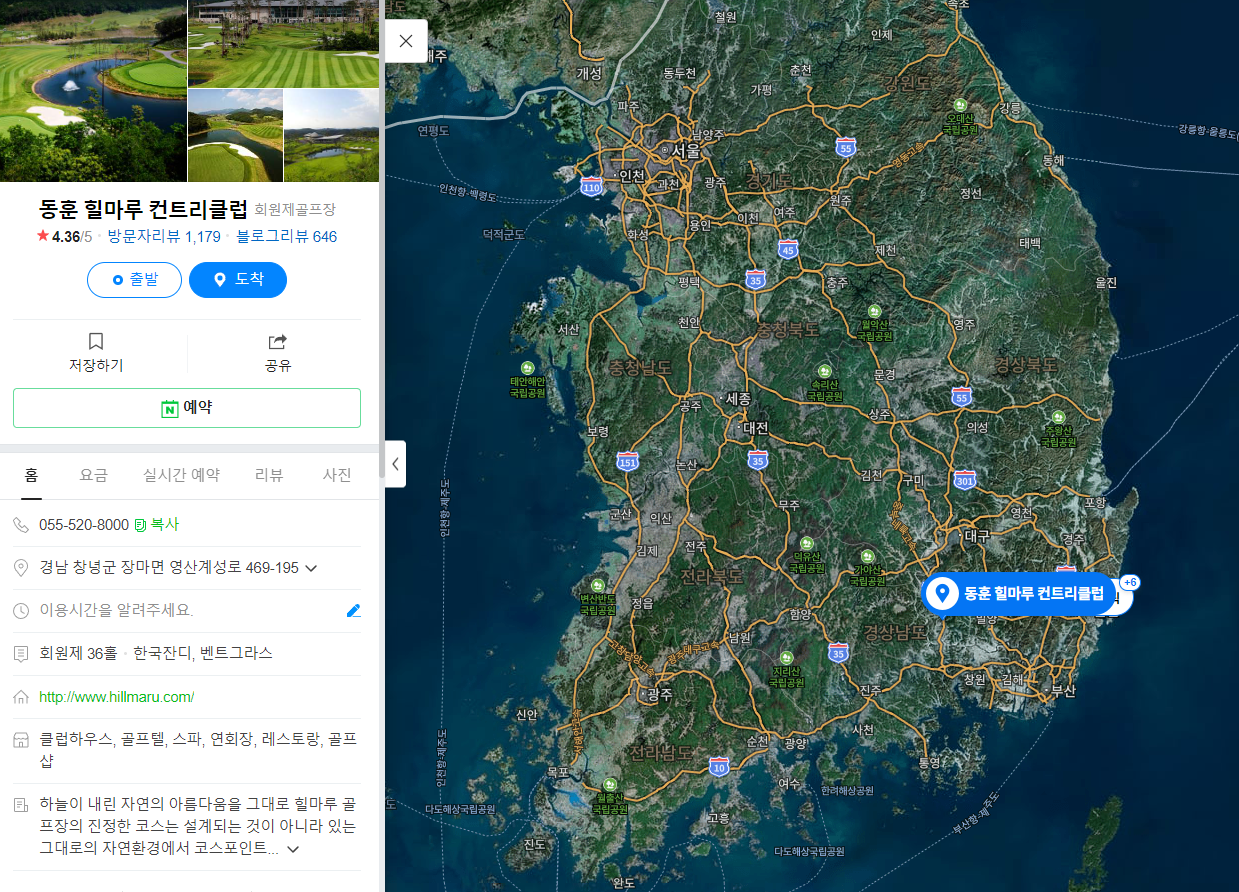Click highway 110 shield near 인천
The height and width of the screenshot is (892, 1239).
[x=591, y=186]
